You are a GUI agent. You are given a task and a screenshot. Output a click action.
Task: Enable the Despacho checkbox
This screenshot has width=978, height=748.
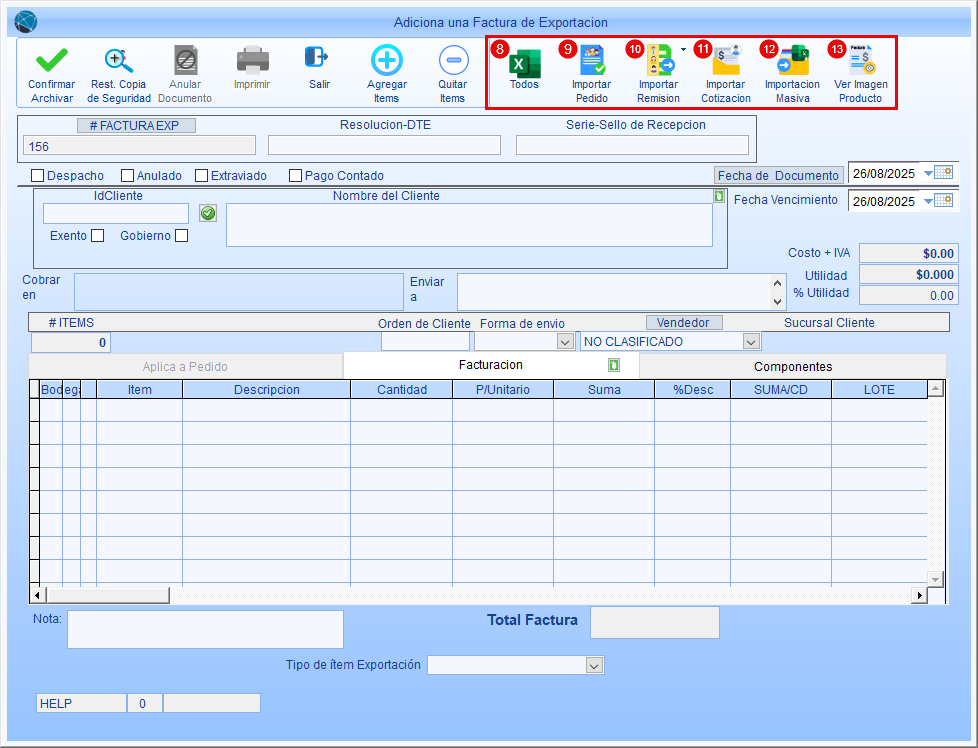click(x=38, y=176)
